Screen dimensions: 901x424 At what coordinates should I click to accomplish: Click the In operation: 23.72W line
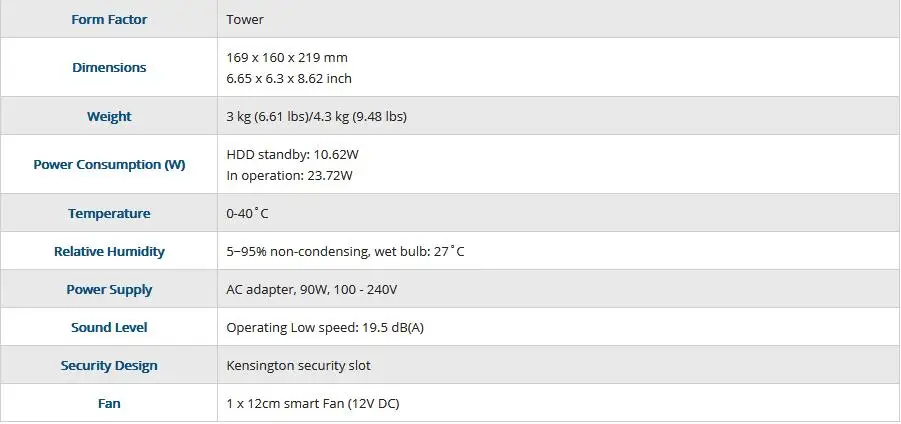coord(289,175)
